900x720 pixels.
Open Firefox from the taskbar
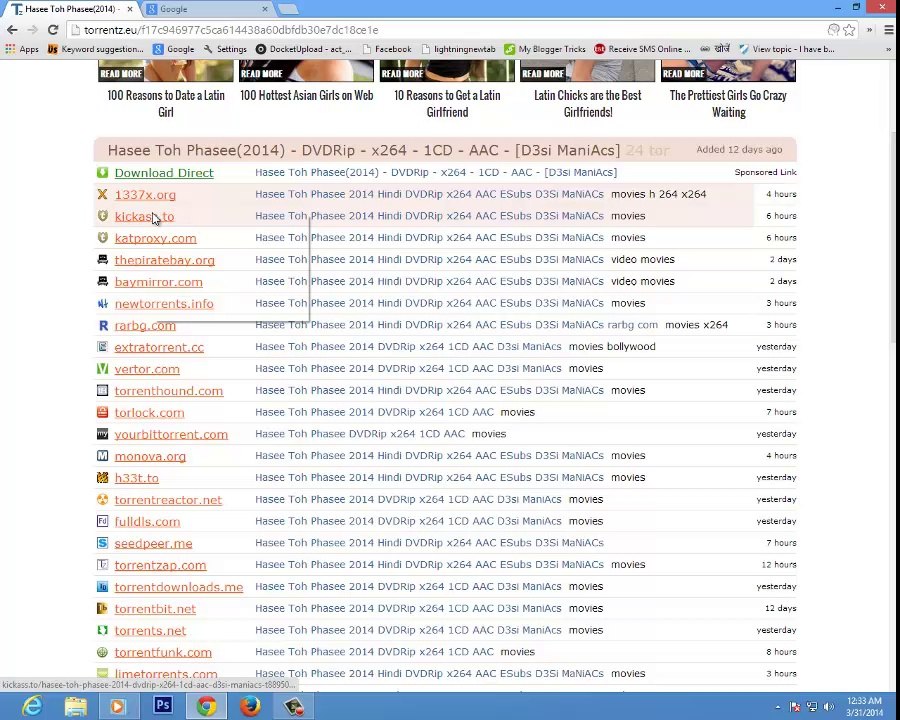(x=250, y=706)
